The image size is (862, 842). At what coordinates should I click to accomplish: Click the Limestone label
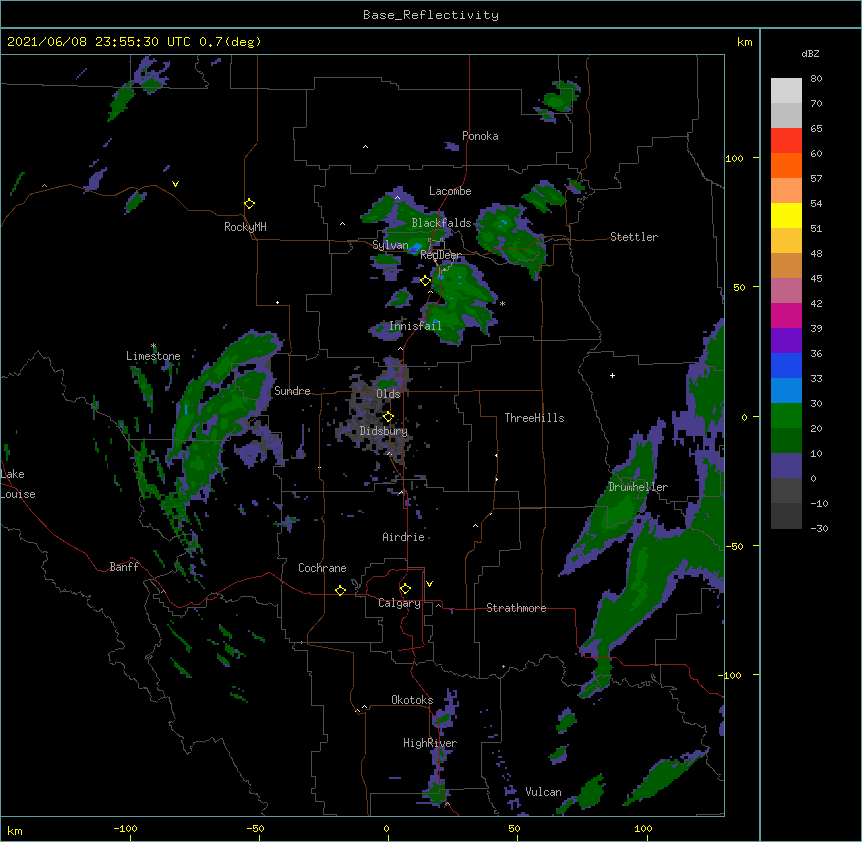click(x=153, y=356)
